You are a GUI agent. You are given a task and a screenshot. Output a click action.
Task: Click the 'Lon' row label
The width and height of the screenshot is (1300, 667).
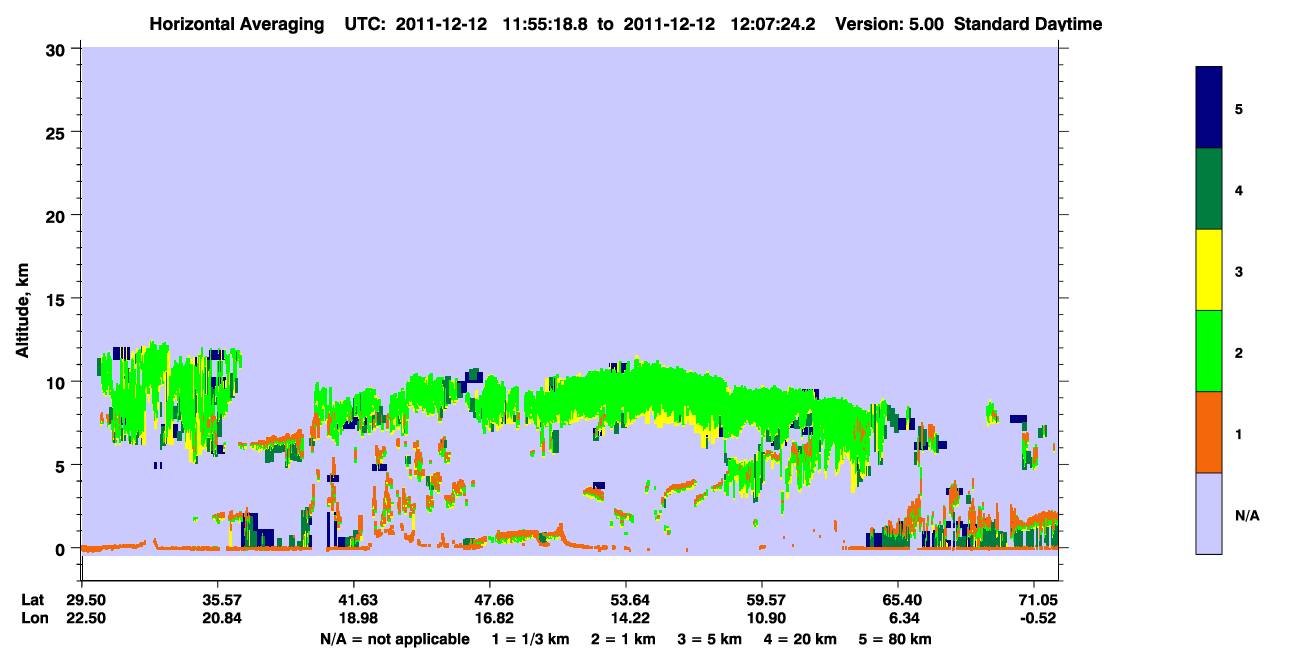[33, 618]
